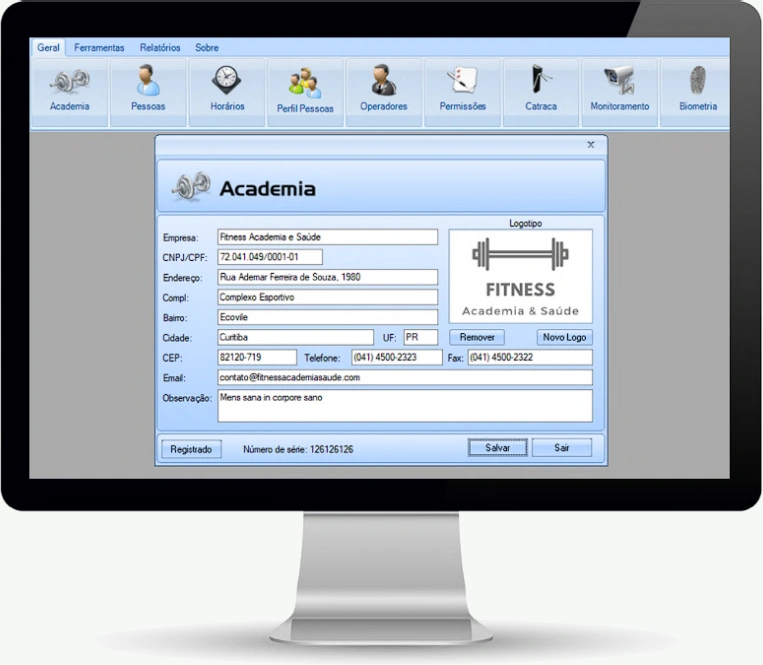Click the Email input field
This screenshot has width=763, height=665.
(x=405, y=377)
